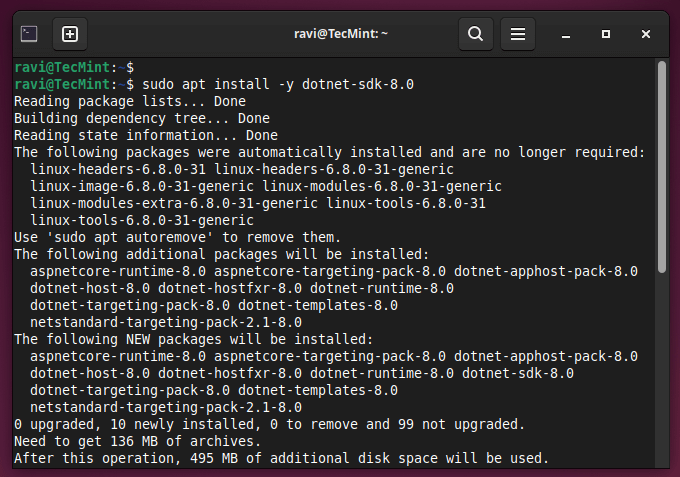Click the vertical scrollbar thumb
The height and width of the screenshot is (477, 680).
(661, 167)
